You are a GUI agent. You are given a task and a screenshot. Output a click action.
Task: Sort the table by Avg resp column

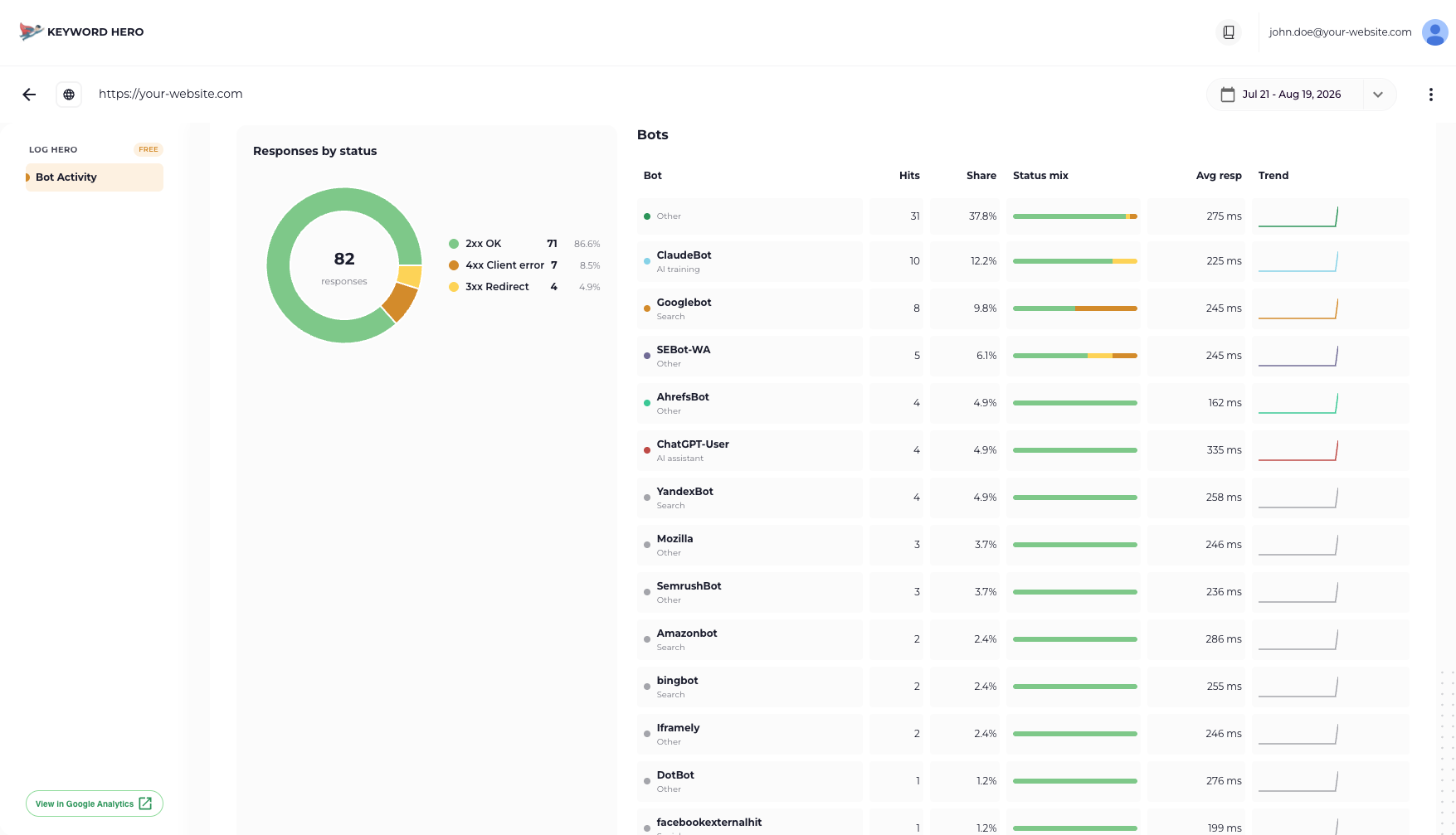(x=1218, y=176)
